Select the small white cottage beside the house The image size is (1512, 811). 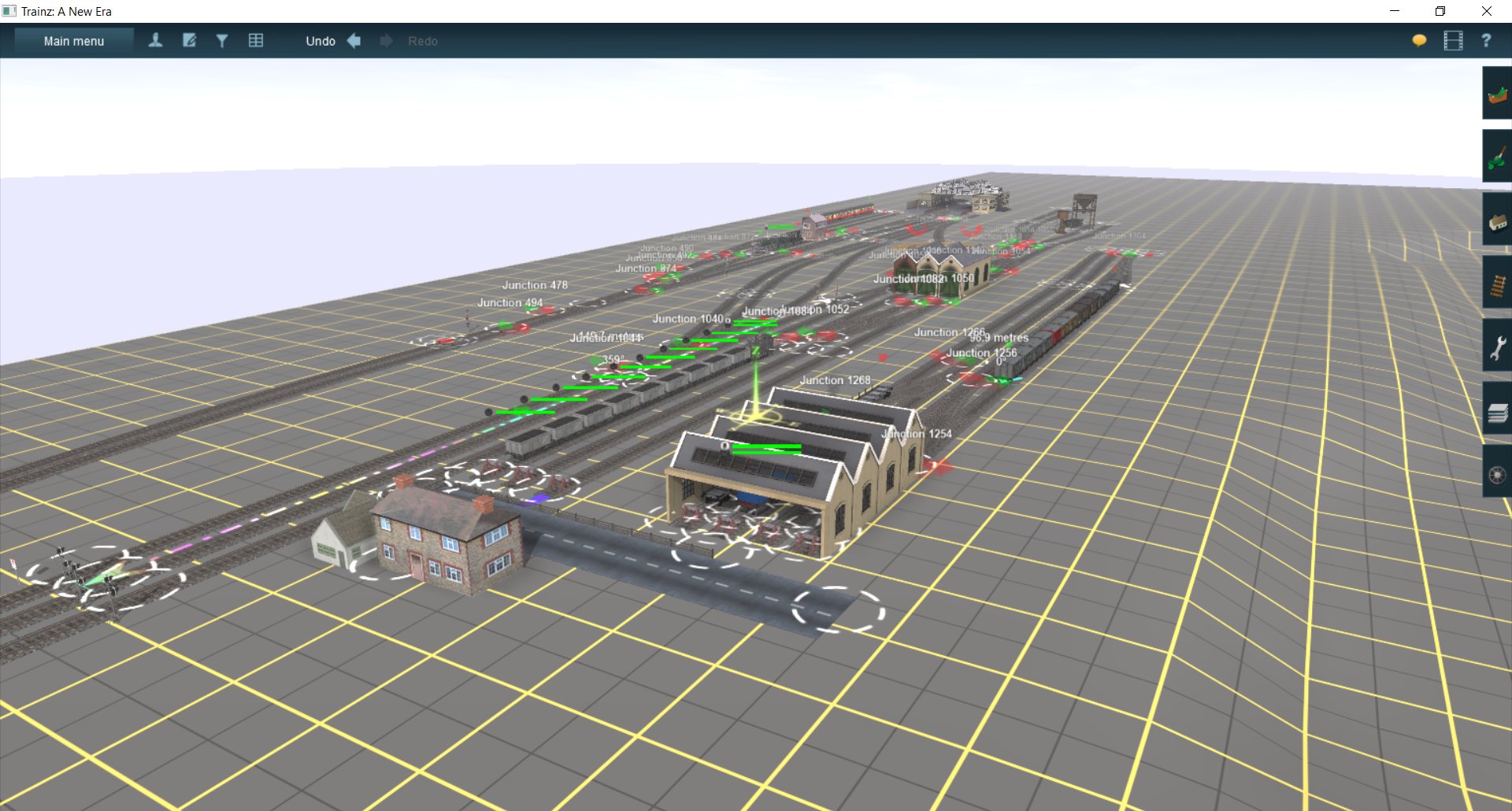click(x=343, y=531)
